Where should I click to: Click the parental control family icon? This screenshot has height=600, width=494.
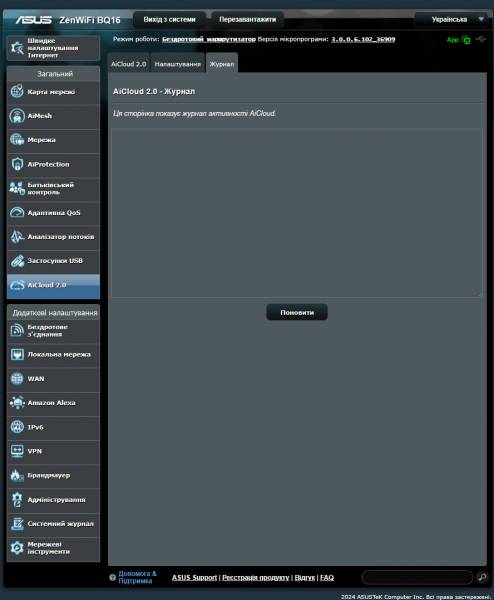coord(17,188)
